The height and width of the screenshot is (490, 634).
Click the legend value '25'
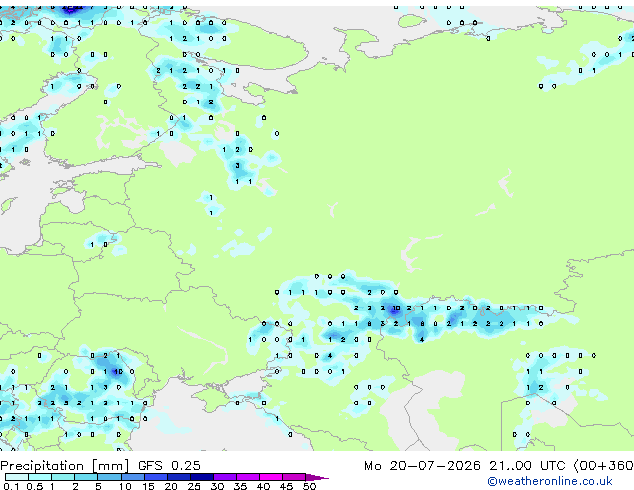pyautogui.click(x=194, y=486)
